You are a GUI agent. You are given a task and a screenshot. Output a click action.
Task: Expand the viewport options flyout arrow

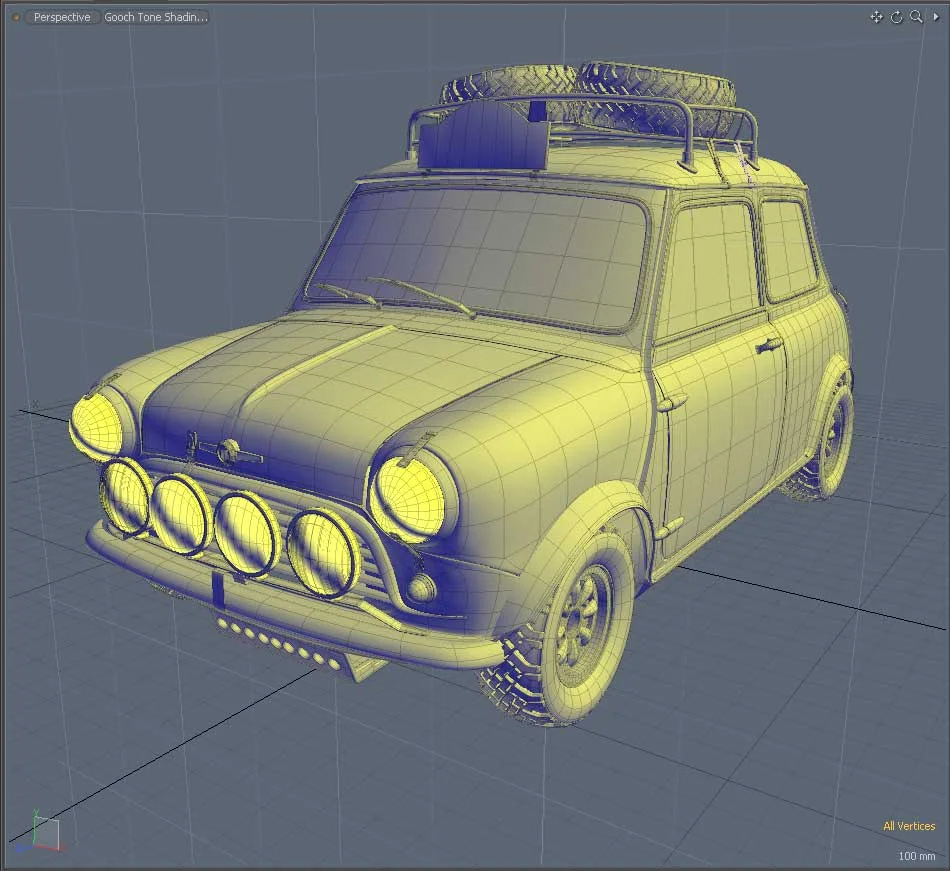tap(938, 17)
